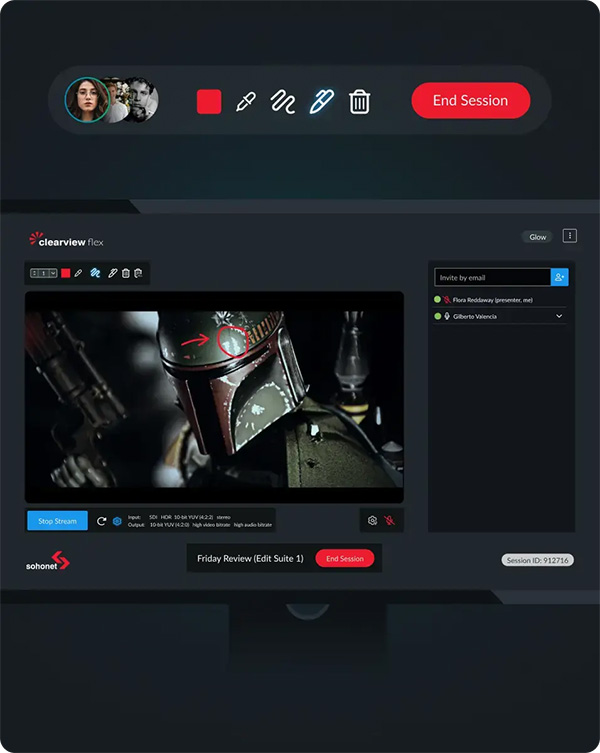Choose the scribble freehand tool in enlarged toolbar
Viewport: 600px width, 753px height.
click(x=283, y=102)
